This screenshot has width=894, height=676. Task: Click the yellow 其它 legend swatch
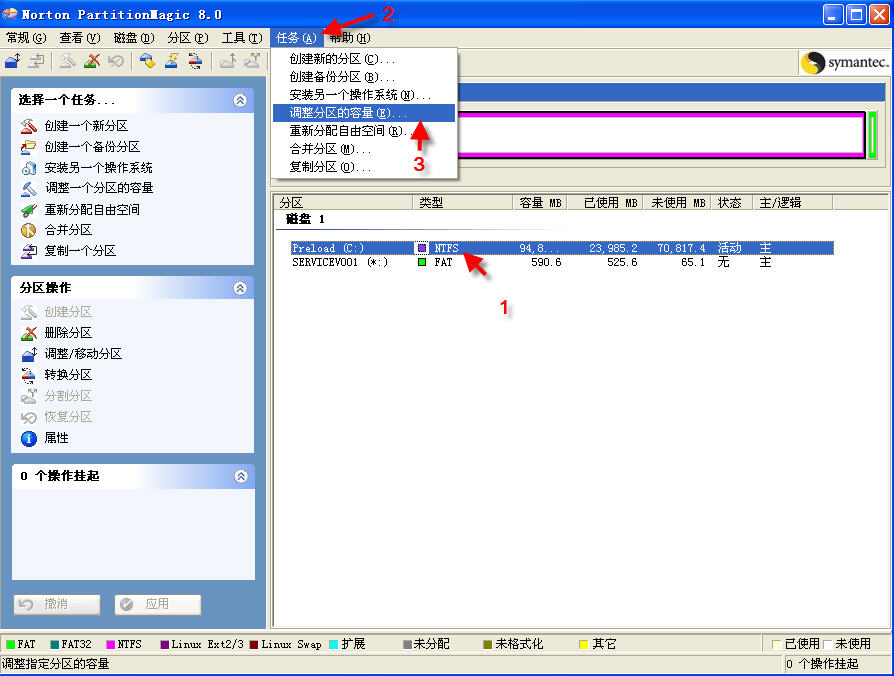click(x=583, y=644)
